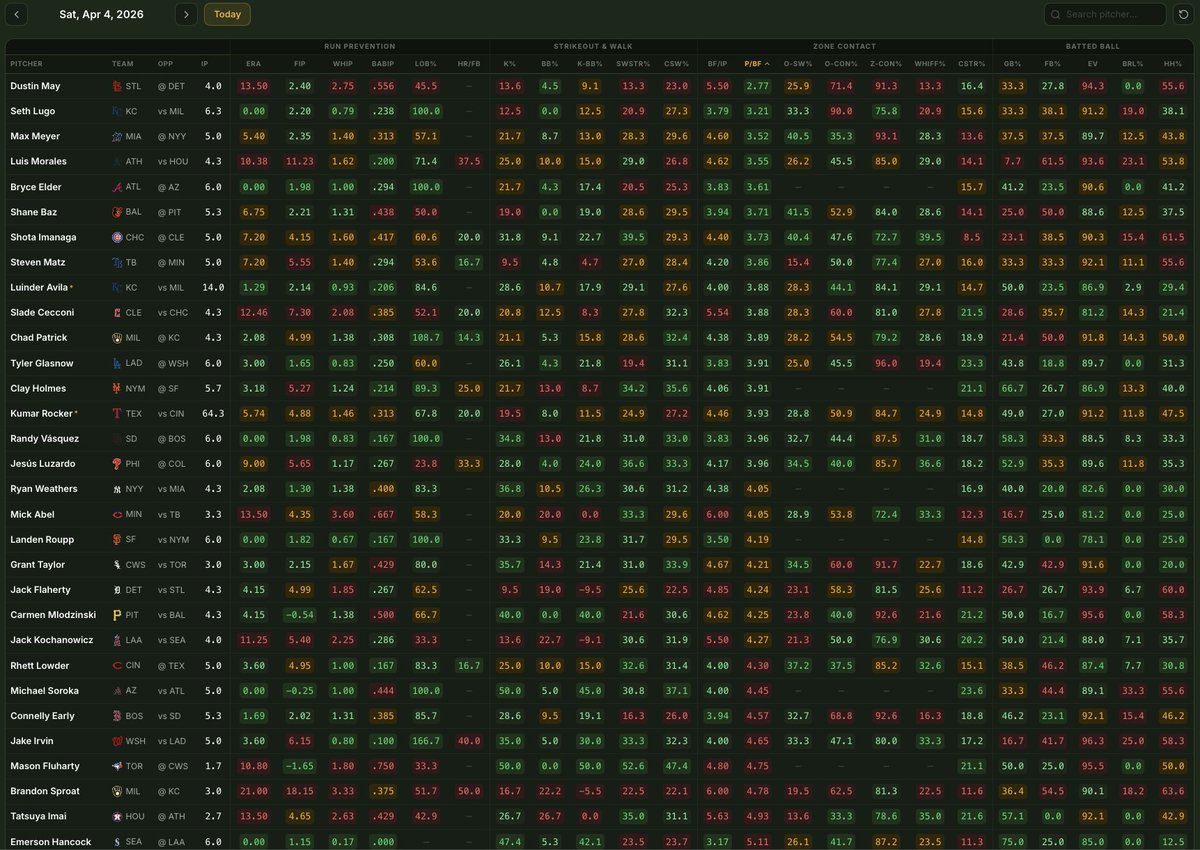Open pitcher Dustin May
Screen dimensions: 1200x850
coord(35,86)
